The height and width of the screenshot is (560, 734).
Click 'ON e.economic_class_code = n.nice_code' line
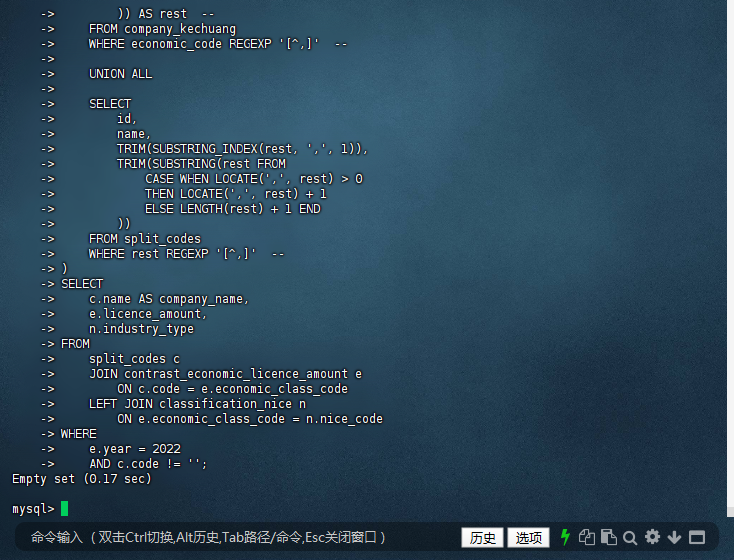(250, 419)
